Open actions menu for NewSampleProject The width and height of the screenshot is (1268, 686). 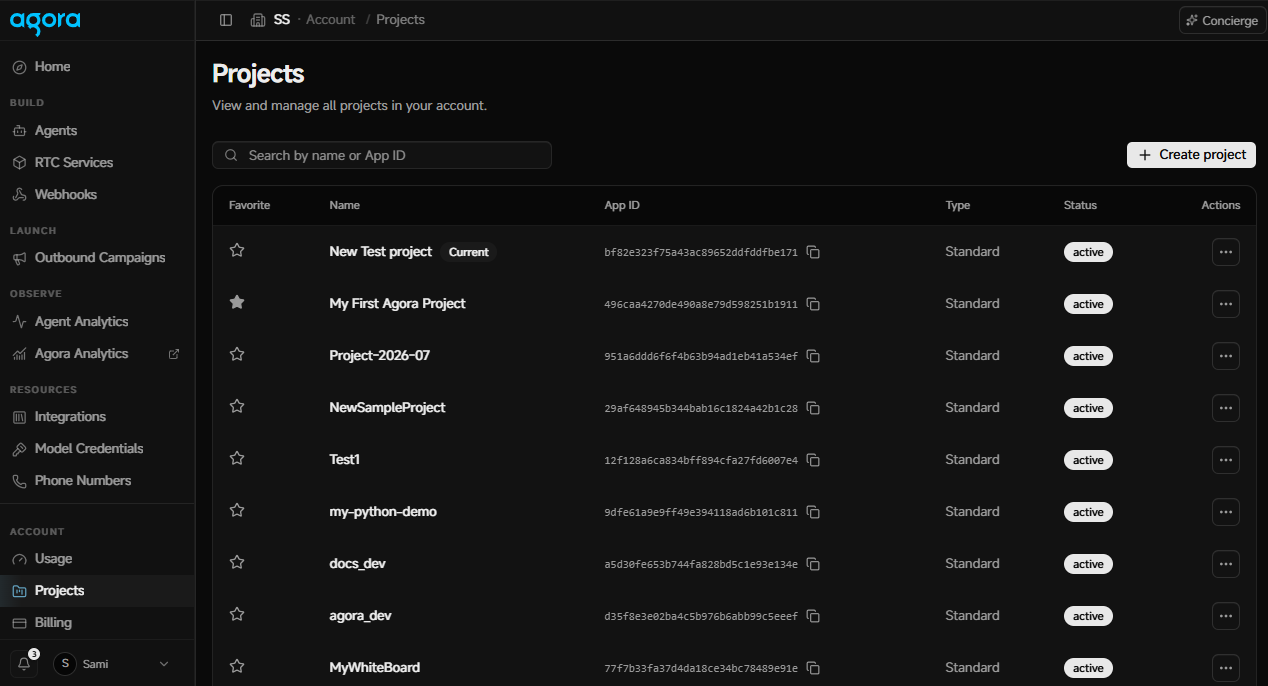coord(1226,408)
